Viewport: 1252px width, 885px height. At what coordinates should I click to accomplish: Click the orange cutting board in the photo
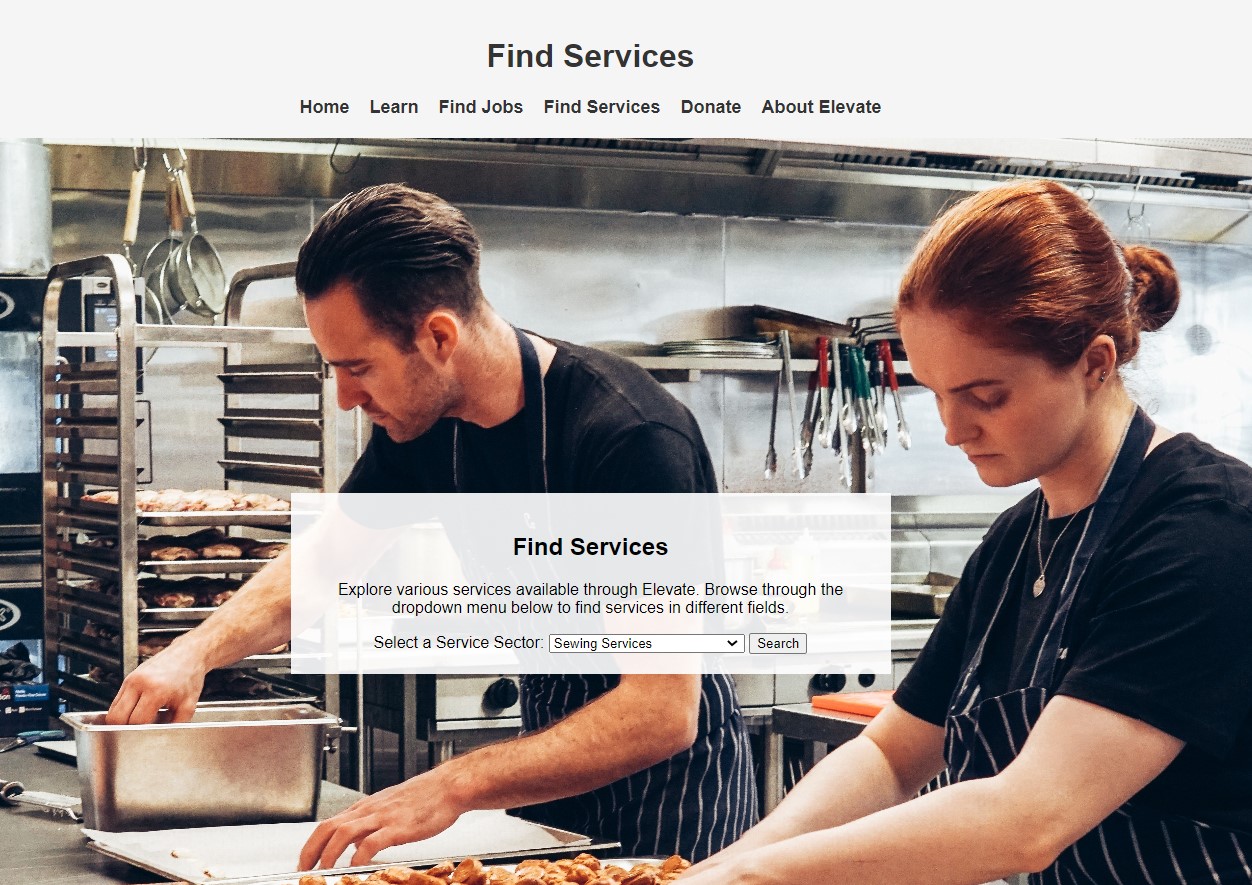tap(852, 704)
